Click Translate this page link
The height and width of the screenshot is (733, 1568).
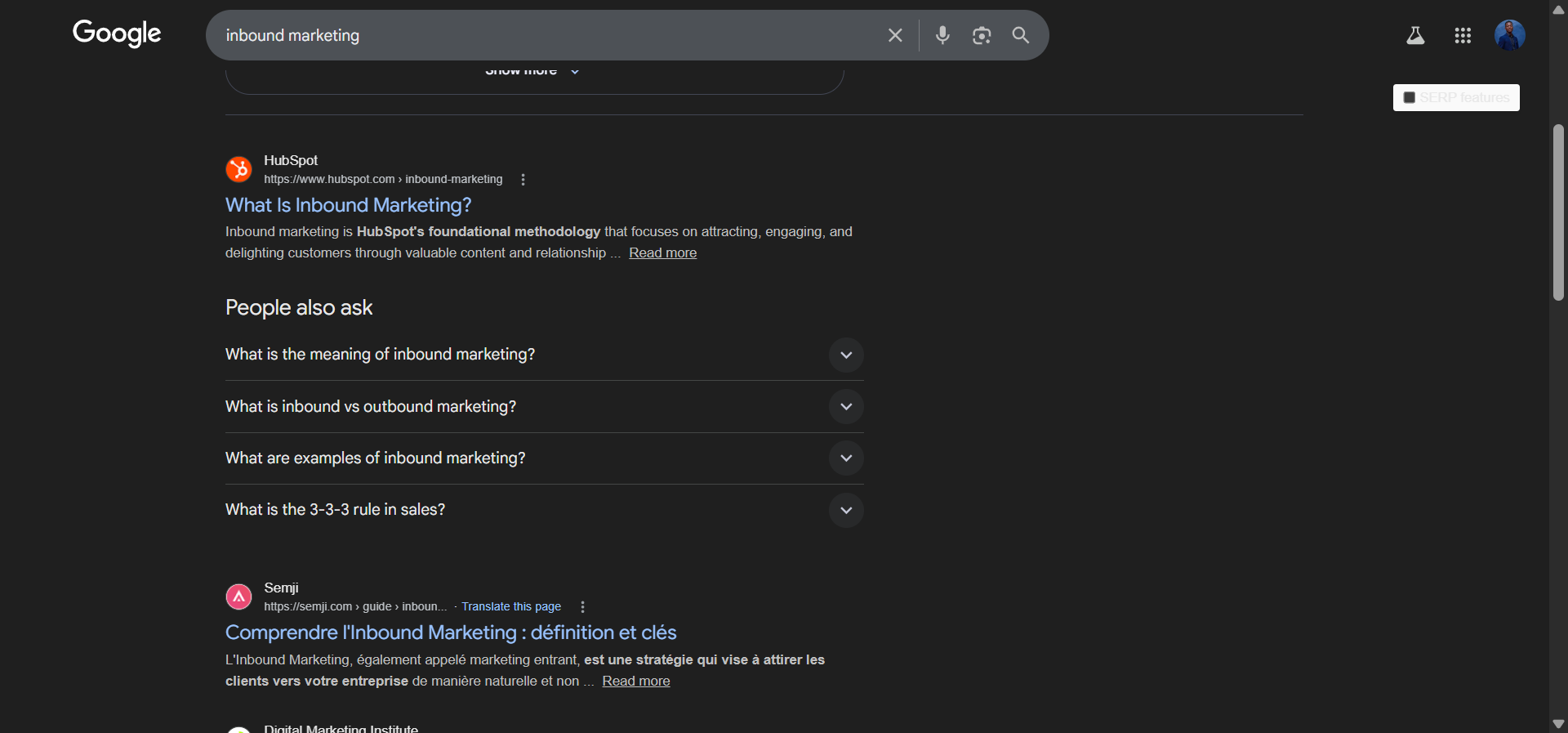point(511,606)
